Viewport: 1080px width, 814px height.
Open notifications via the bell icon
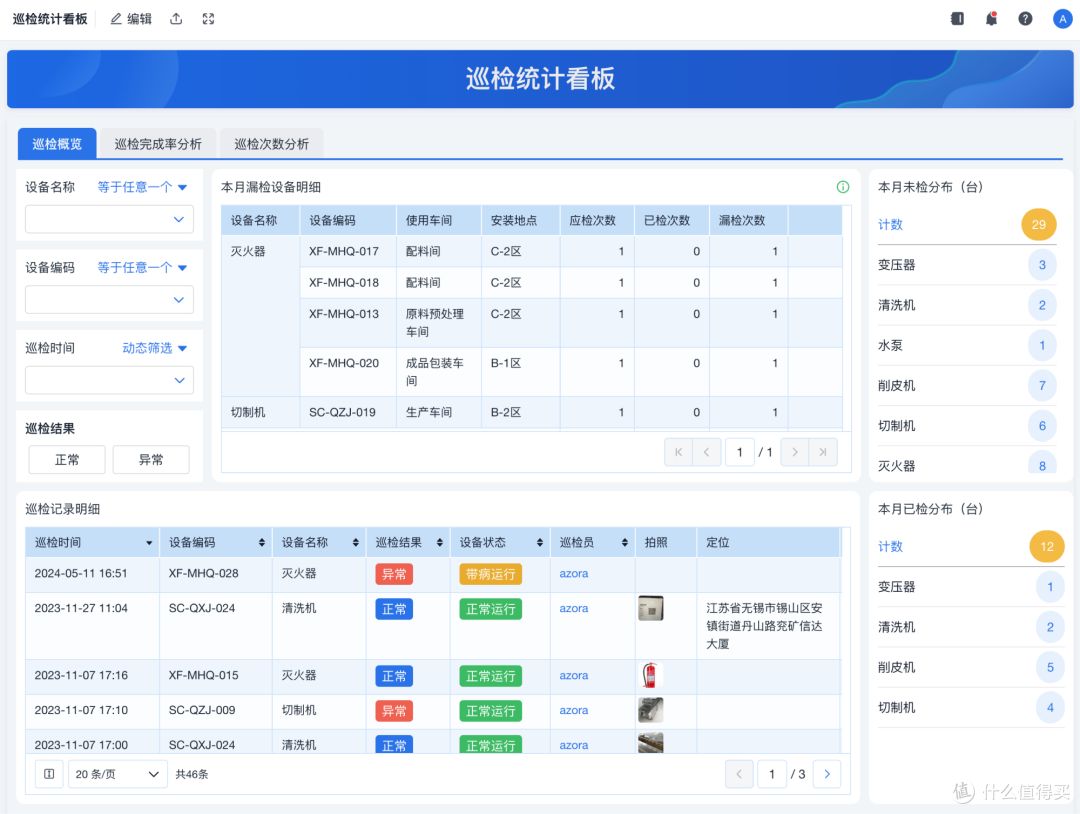coord(991,18)
